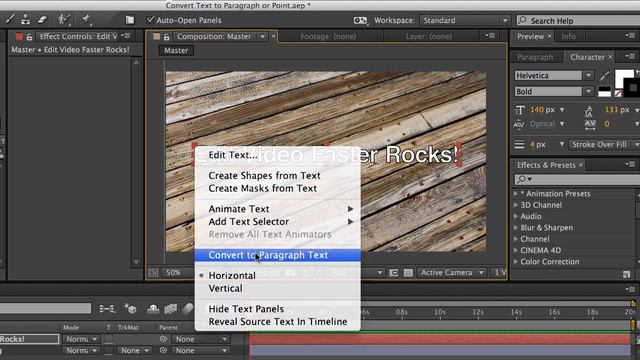Click the always preview icon at viewer bottom-left
The width and height of the screenshot is (640, 360).
153,273
